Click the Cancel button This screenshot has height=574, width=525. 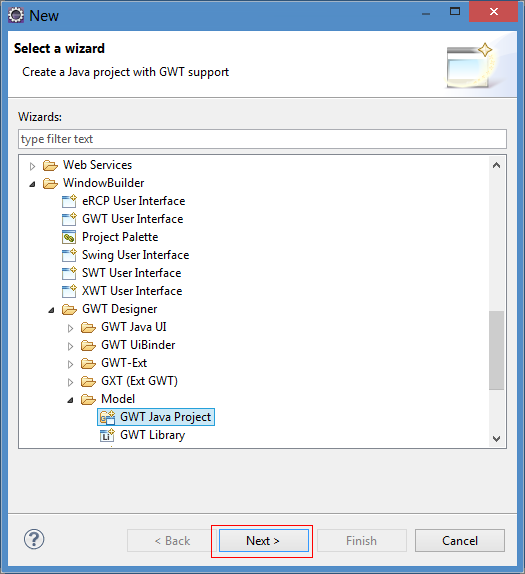coord(460,540)
